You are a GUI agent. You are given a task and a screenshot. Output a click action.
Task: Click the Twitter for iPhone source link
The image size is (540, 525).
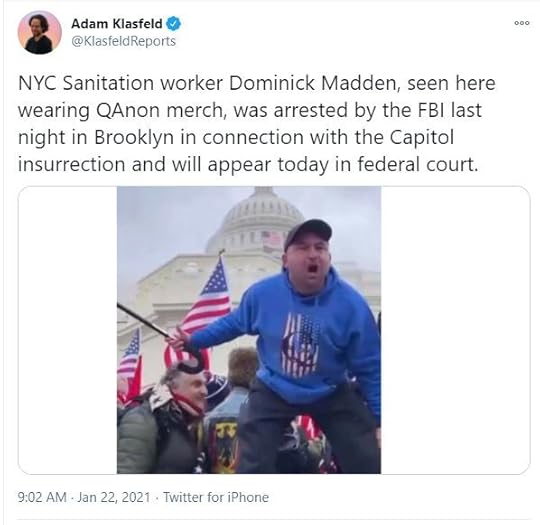tap(216, 497)
